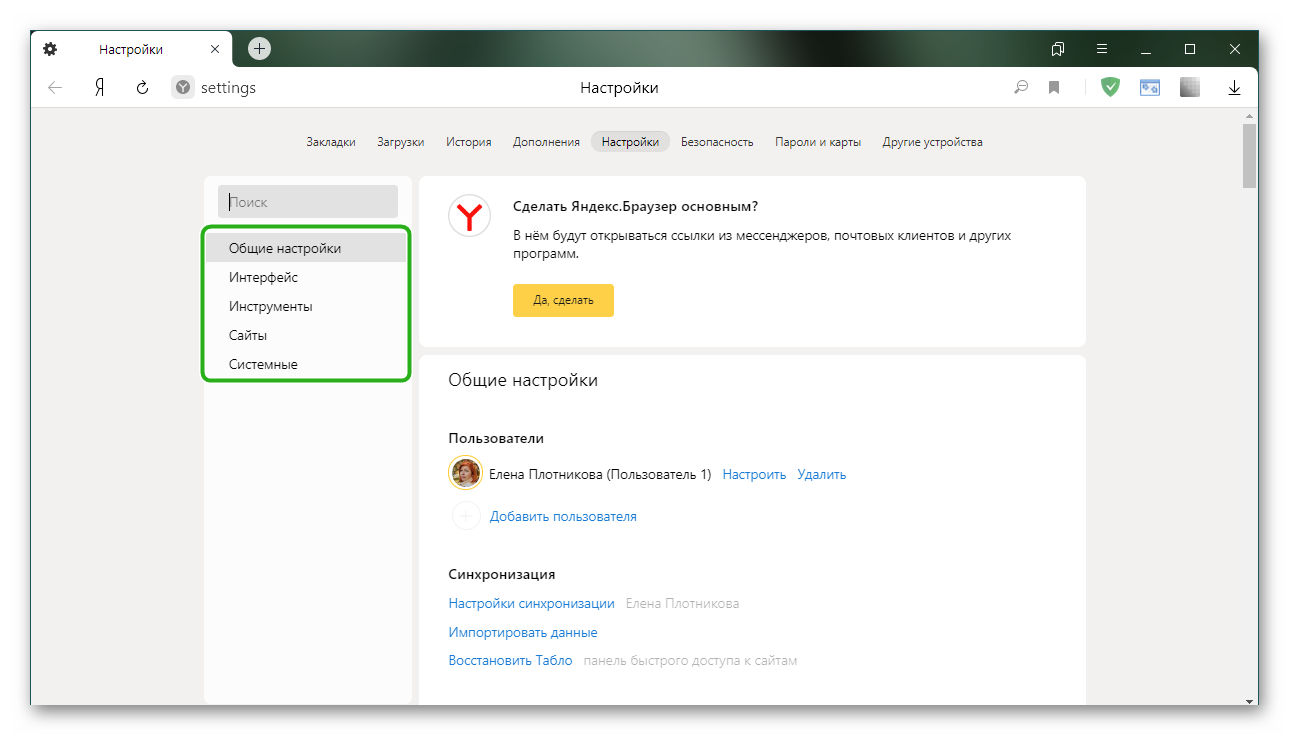
Task: Switch to Безопасность tab
Action: click(x=717, y=142)
